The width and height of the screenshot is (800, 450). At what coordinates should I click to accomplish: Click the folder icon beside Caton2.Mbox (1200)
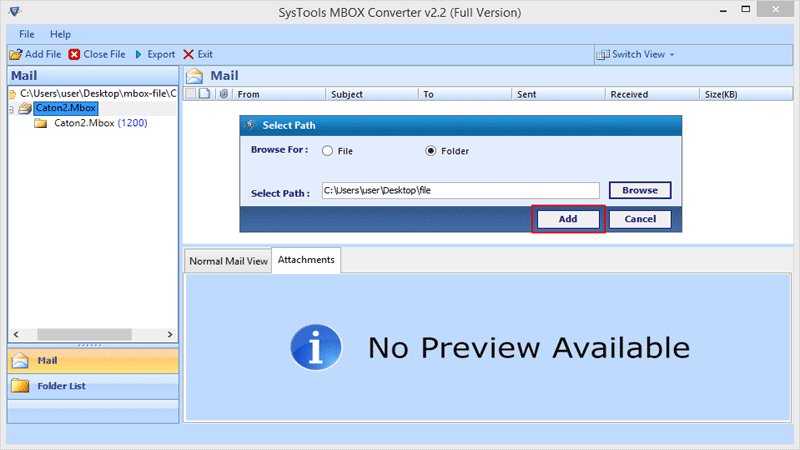[x=41, y=123]
